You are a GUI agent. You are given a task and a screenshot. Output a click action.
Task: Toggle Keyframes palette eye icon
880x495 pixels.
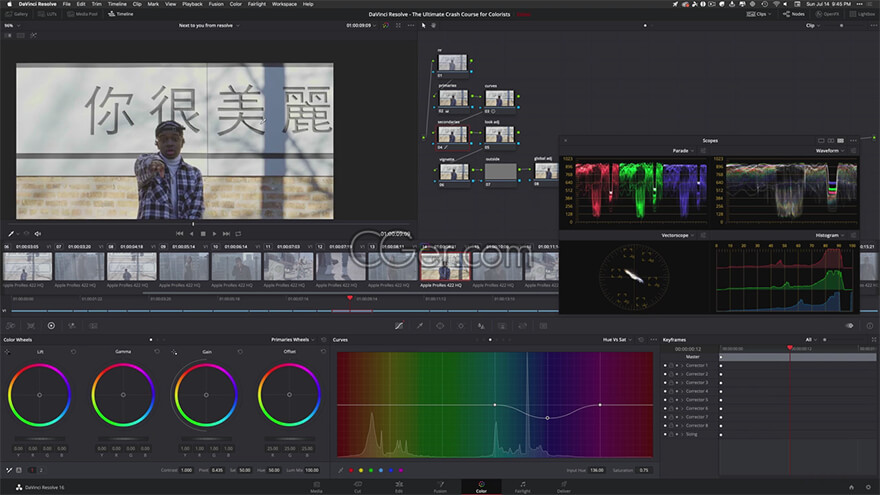point(849,326)
